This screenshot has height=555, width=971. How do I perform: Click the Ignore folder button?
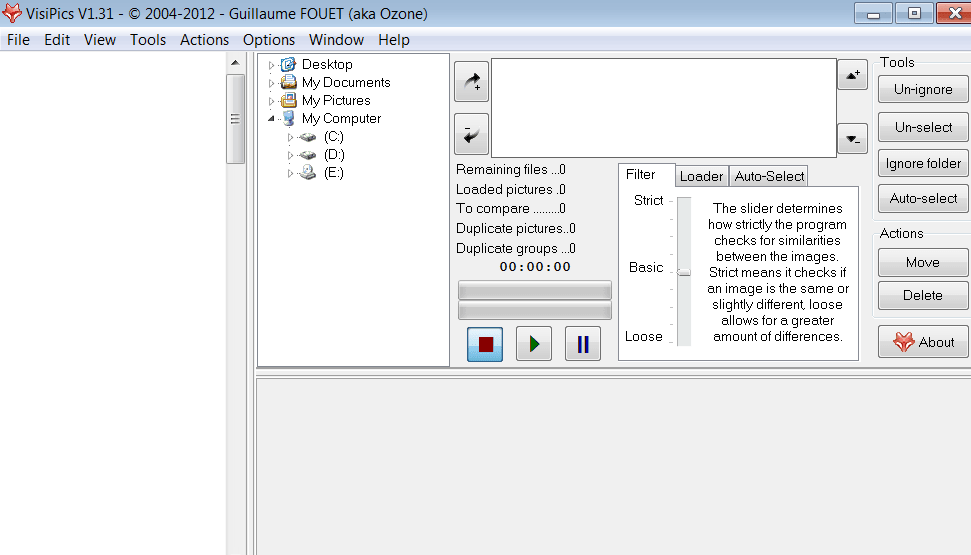point(923,164)
